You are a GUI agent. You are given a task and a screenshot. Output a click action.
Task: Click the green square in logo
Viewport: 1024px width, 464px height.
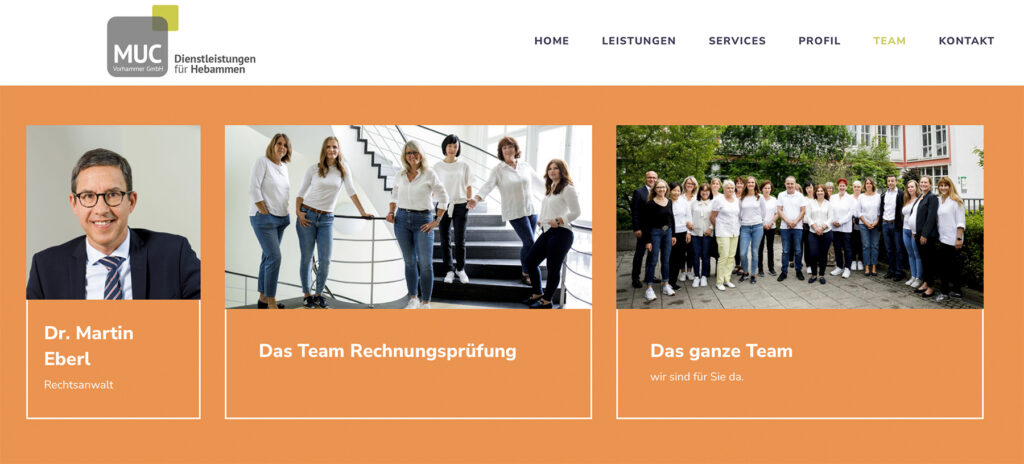[x=165, y=18]
